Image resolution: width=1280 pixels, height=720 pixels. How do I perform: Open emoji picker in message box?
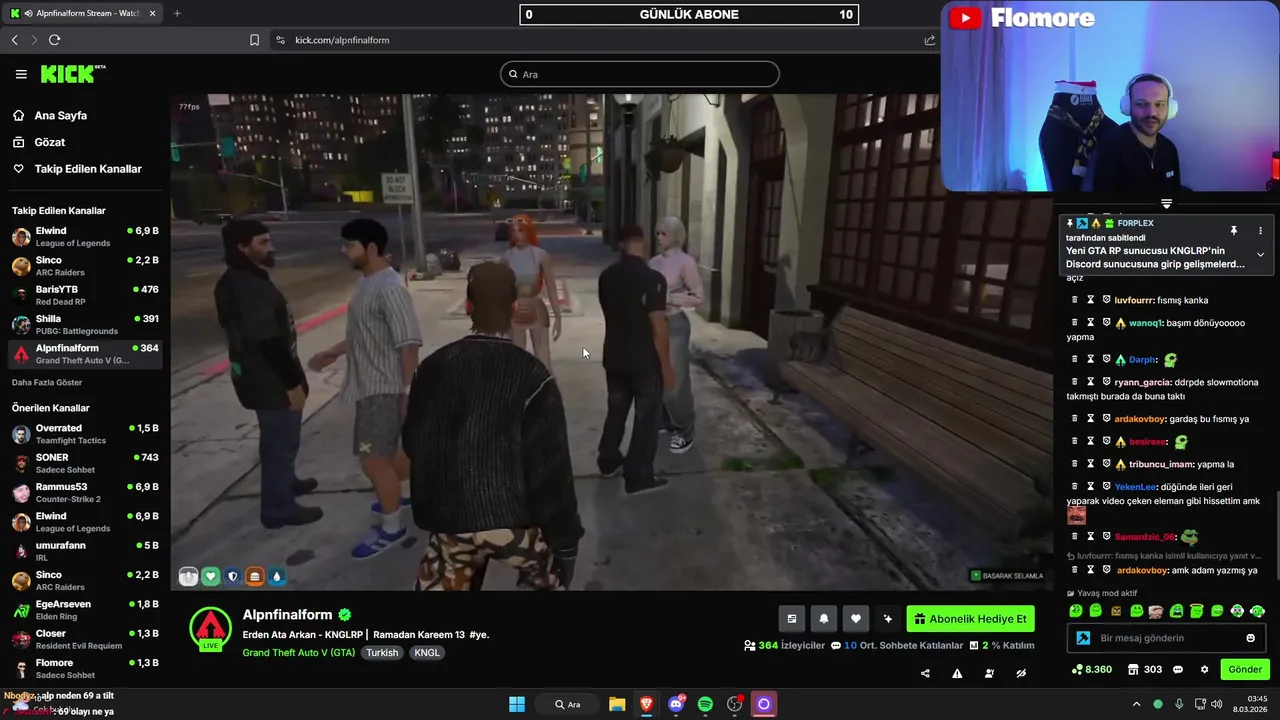pos(1250,638)
